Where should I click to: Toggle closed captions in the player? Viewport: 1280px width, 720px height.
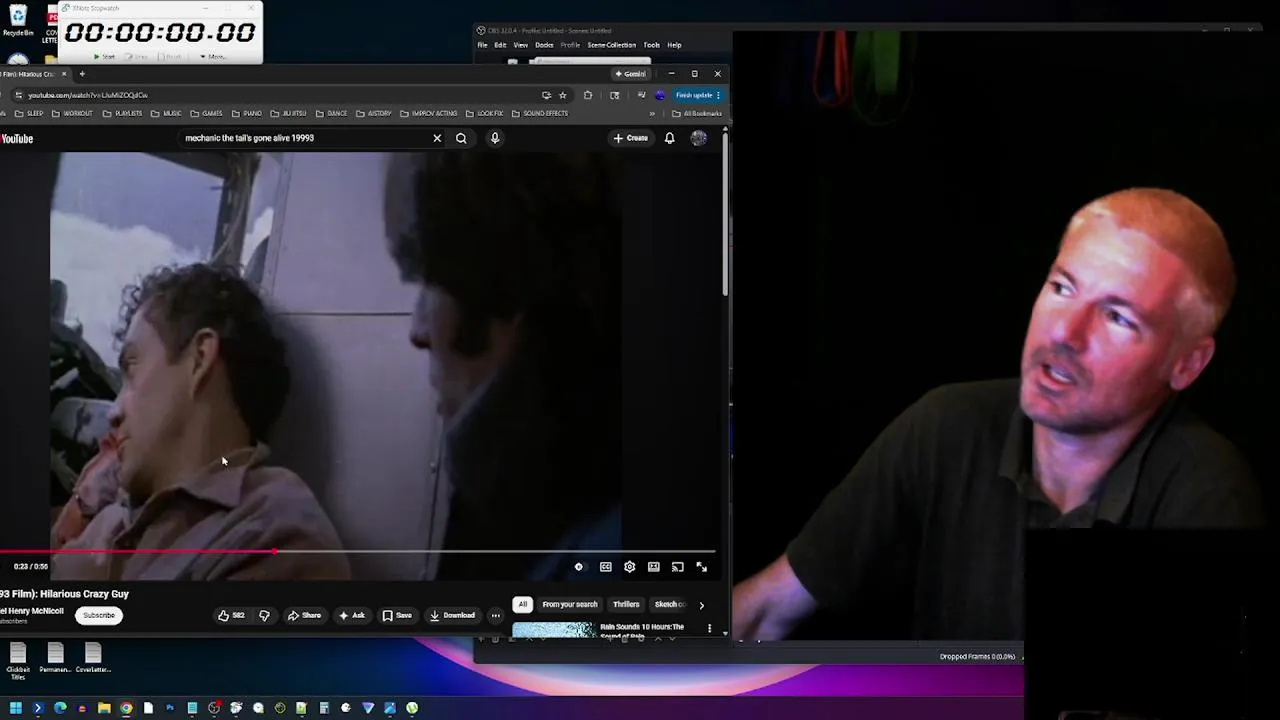605,567
